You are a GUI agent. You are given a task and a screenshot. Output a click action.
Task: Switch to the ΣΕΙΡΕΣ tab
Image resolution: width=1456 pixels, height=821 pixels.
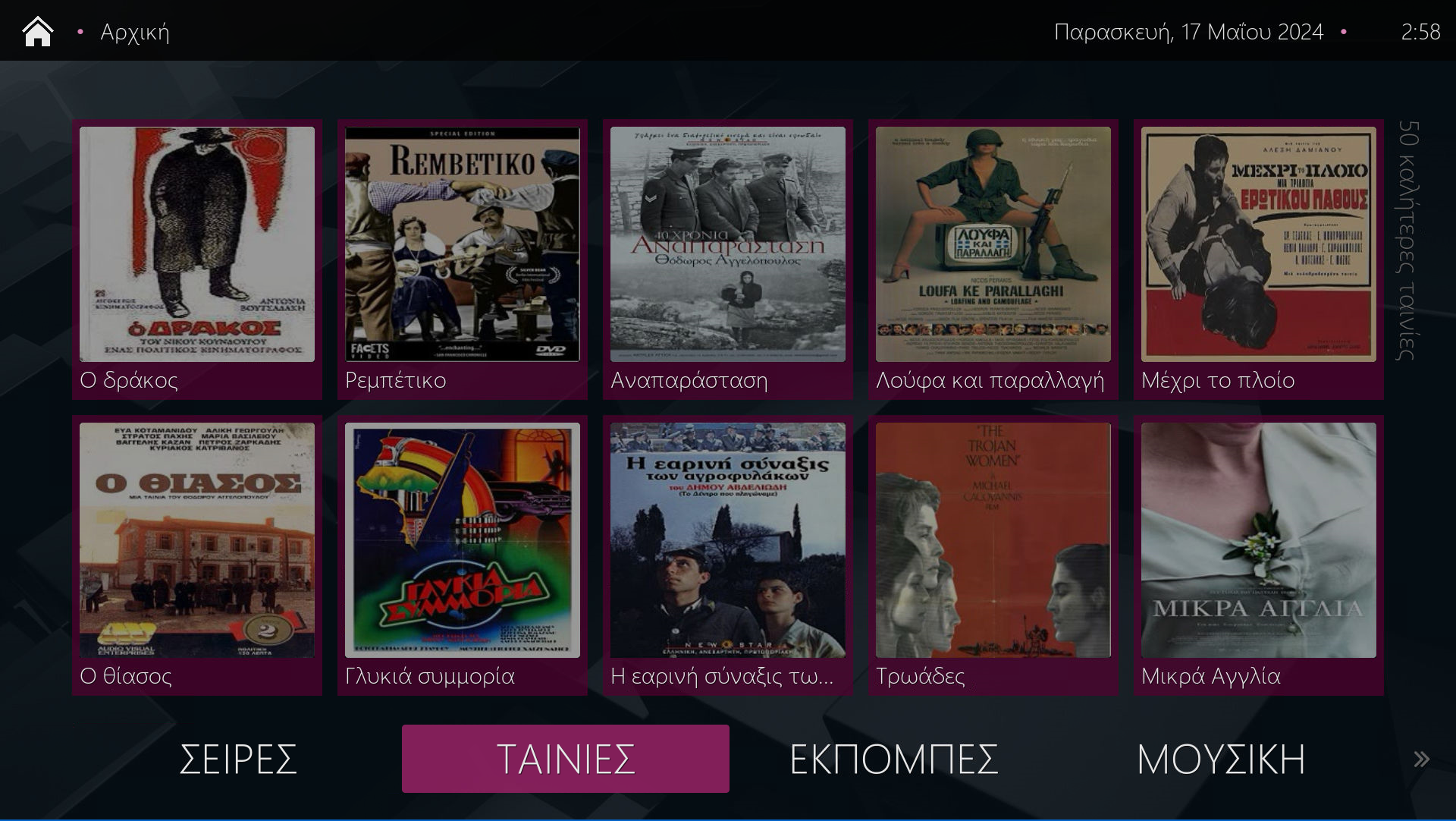(x=238, y=759)
